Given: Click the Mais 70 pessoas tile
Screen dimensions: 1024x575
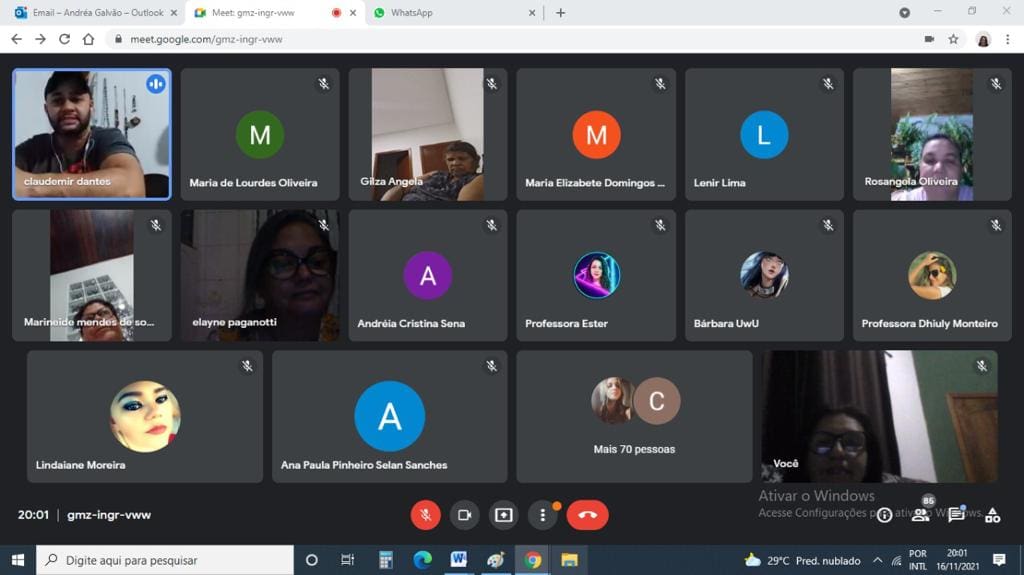Looking at the screenshot, I should coord(634,416).
